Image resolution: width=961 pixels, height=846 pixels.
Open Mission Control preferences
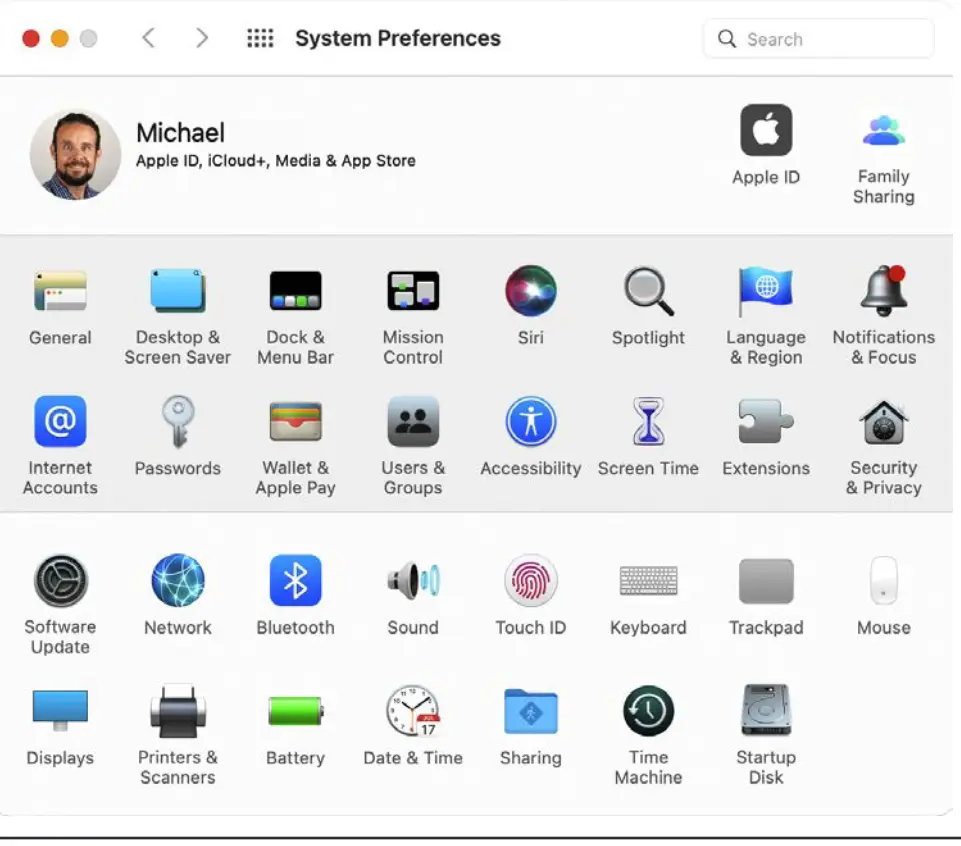pyautogui.click(x=413, y=292)
